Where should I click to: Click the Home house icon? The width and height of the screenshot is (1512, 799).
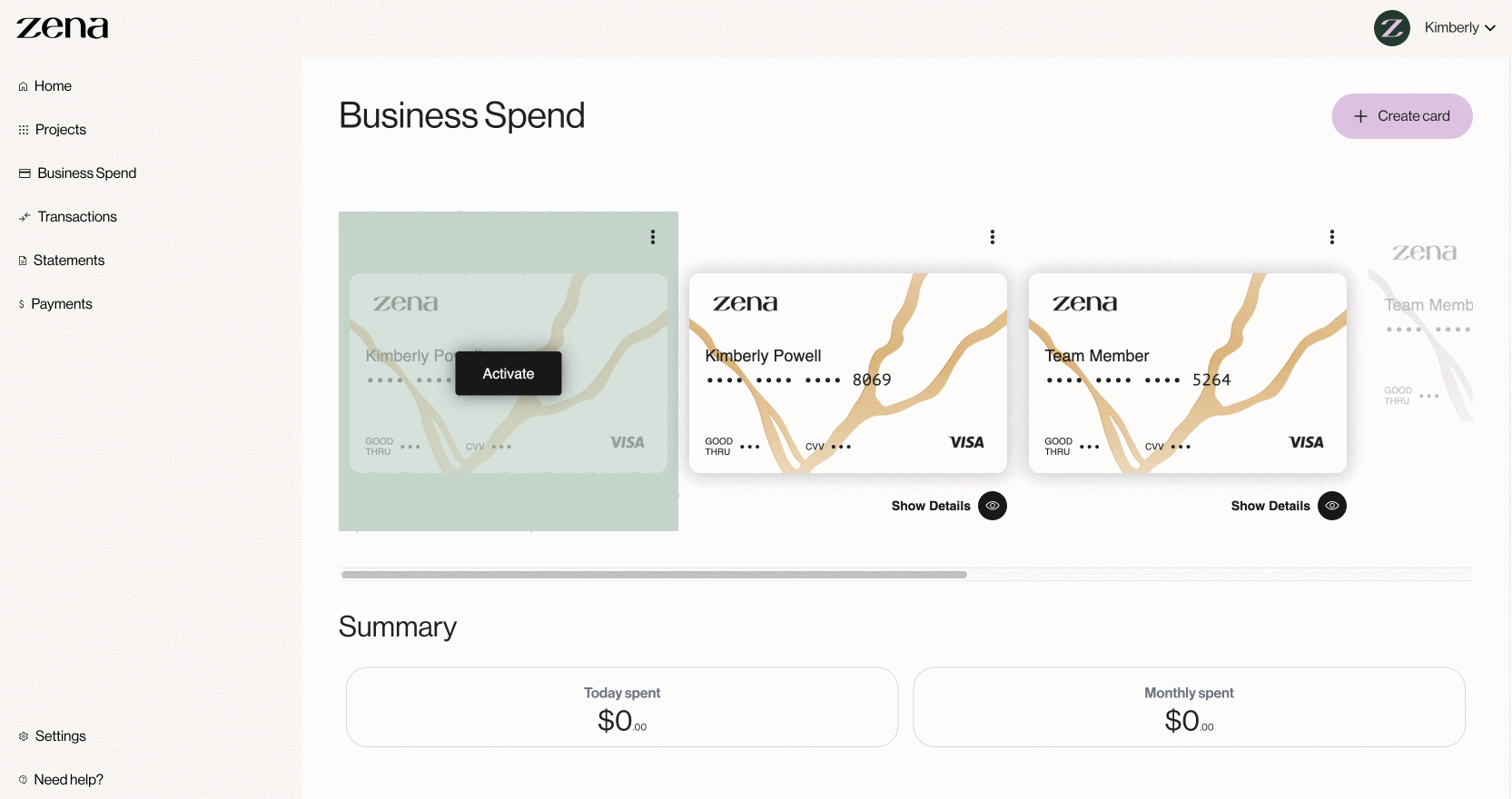pos(23,86)
